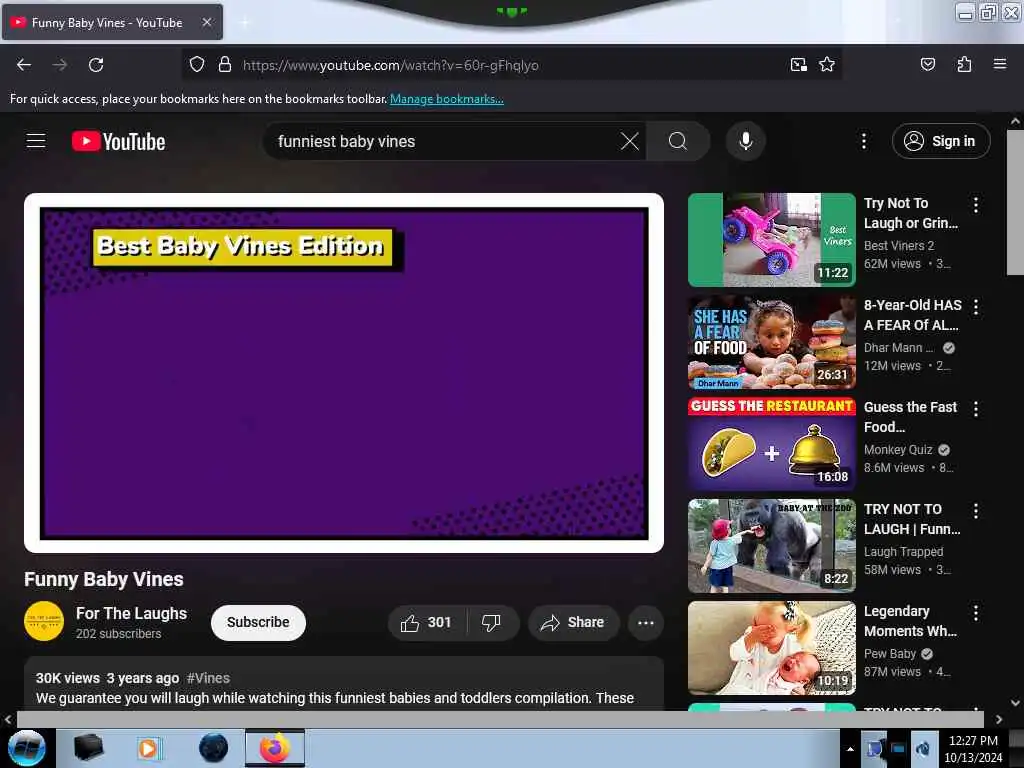This screenshot has width=1024, height=768.
Task: Open the Windows Start button
Action: tap(26, 748)
